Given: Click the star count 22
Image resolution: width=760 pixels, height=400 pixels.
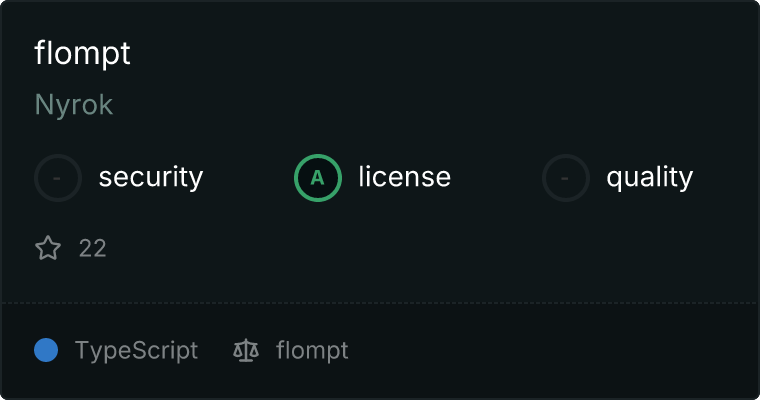Looking at the screenshot, I should 93,248.
